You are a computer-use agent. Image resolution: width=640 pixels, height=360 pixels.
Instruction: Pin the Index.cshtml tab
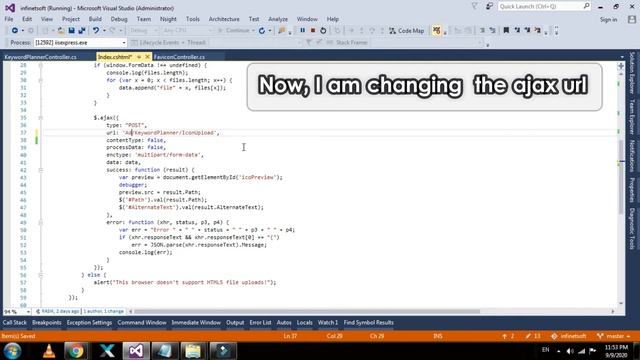tap(139, 57)
